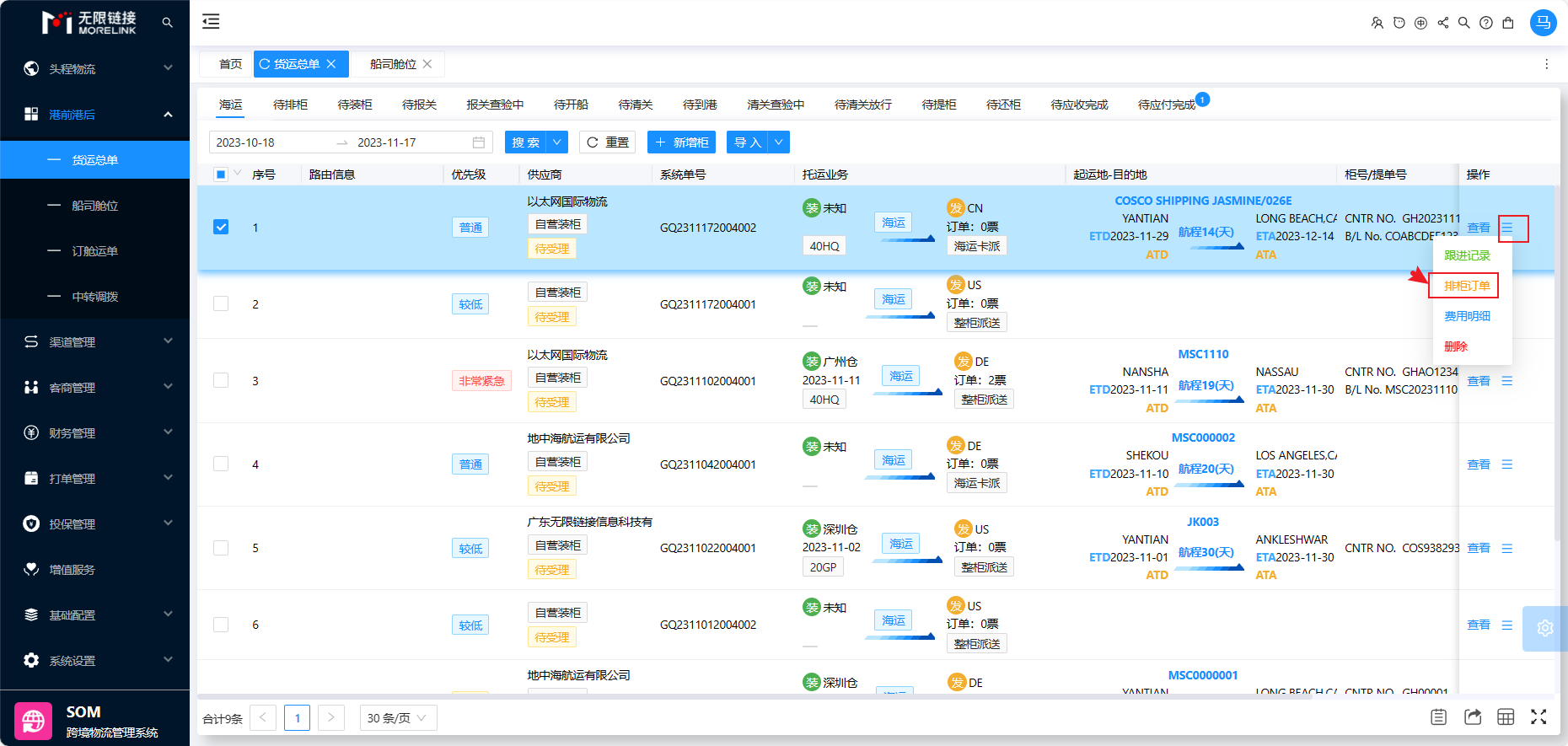The height and width of the screenshot is (746, 1568).
Task: Switch to the 待应付完成 tab
Action: [1167, 105]
